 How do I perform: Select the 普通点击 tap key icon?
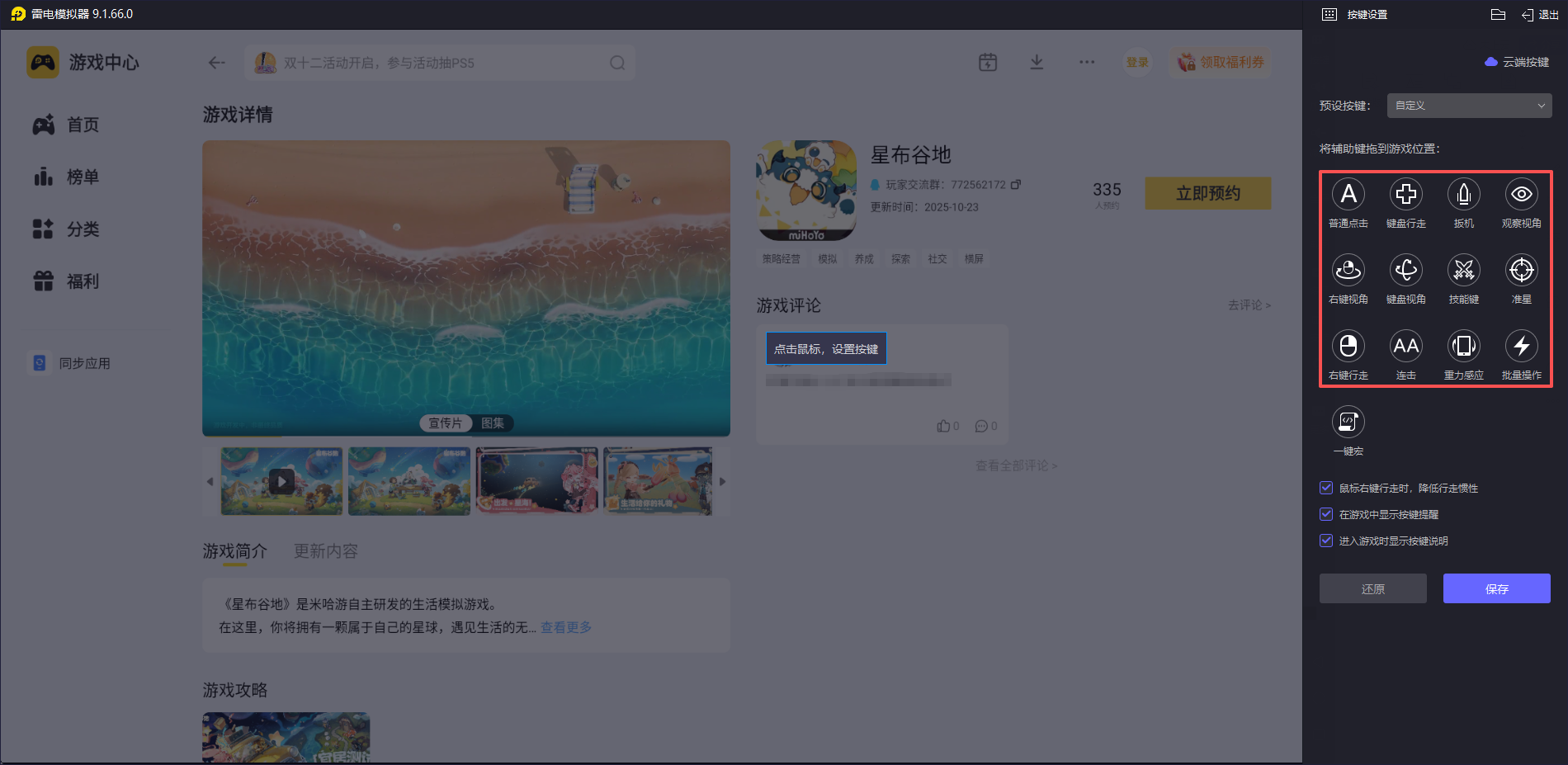click(1348, 195)
